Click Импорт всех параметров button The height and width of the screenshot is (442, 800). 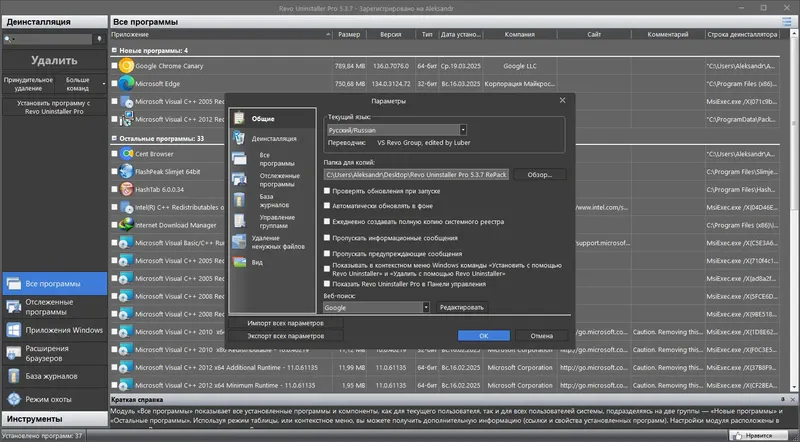click(x=285, y=323)
